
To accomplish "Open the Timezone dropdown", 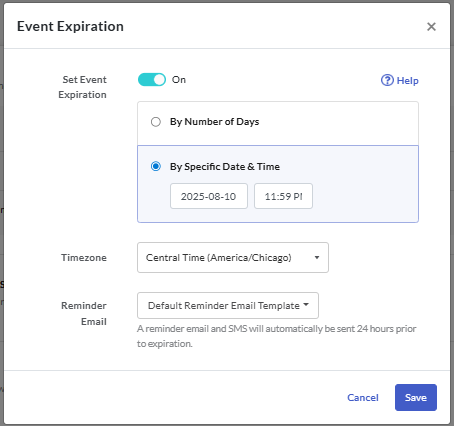I will (233, 258).
